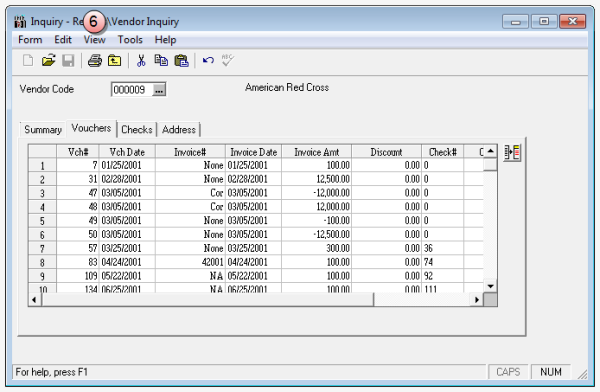Click the application icon in the title bar
This screenshot has height=392, width=600.
[x=20, y=22]
